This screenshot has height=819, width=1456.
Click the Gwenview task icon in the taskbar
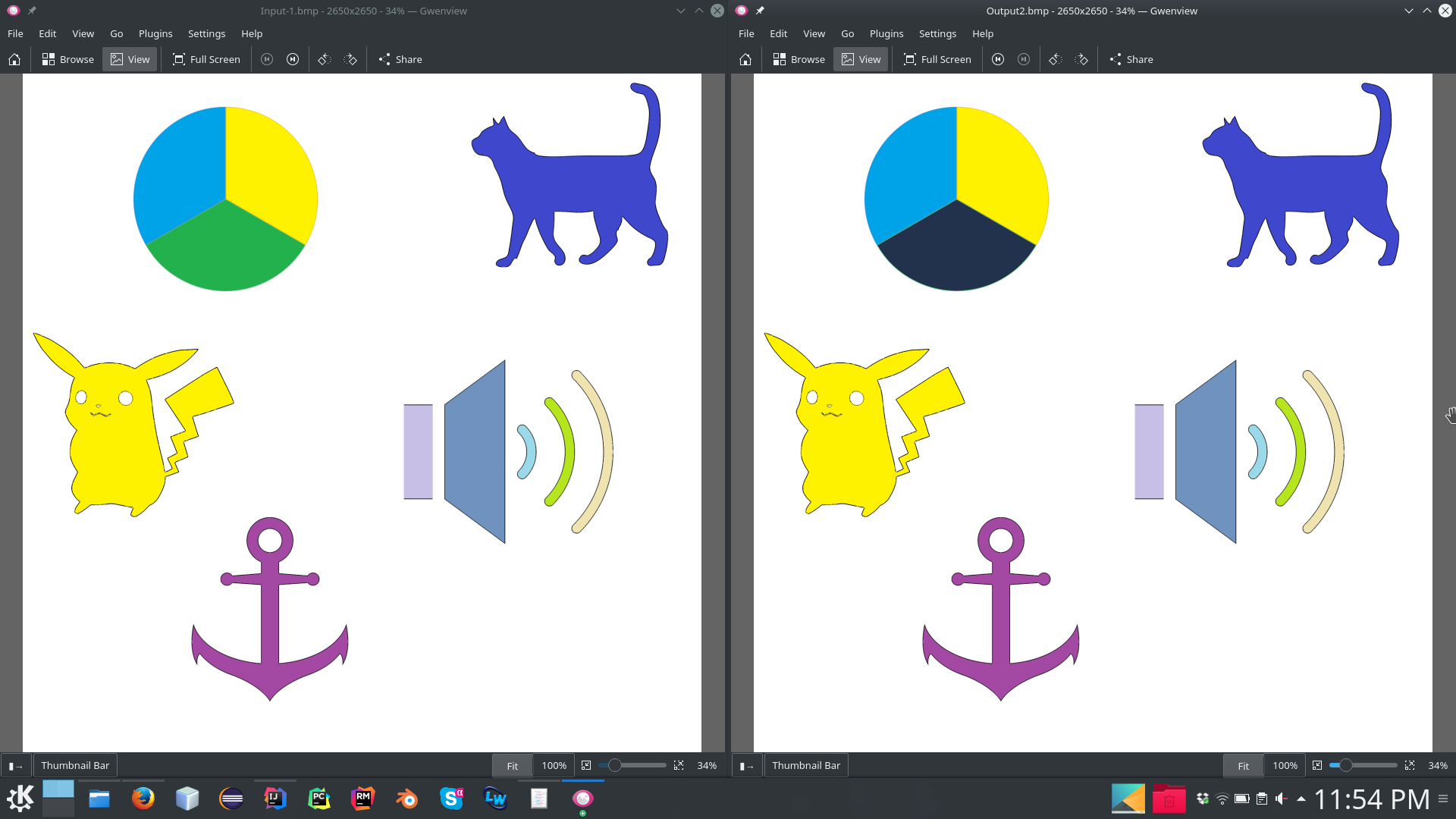[582, 799]
